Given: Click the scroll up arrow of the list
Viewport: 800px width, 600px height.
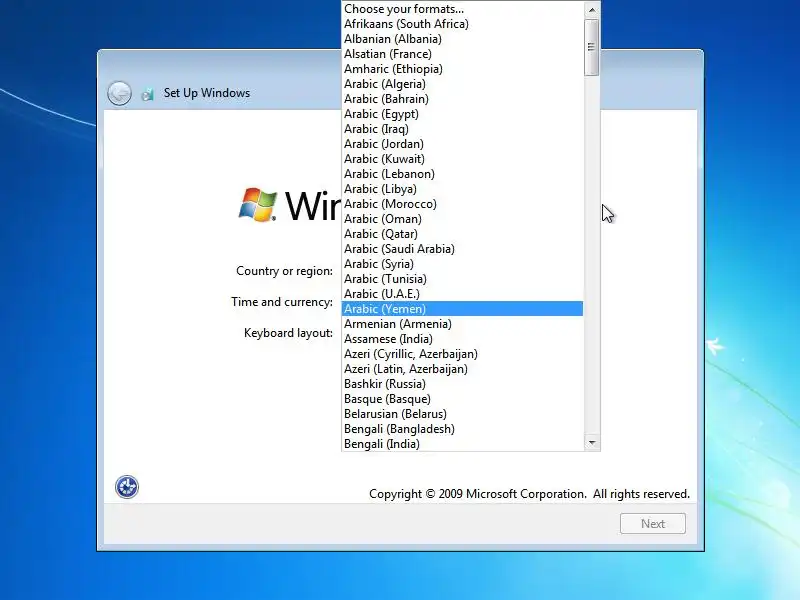Looking at the screenshot, I should pyautogui.click(x=592, y=10).
